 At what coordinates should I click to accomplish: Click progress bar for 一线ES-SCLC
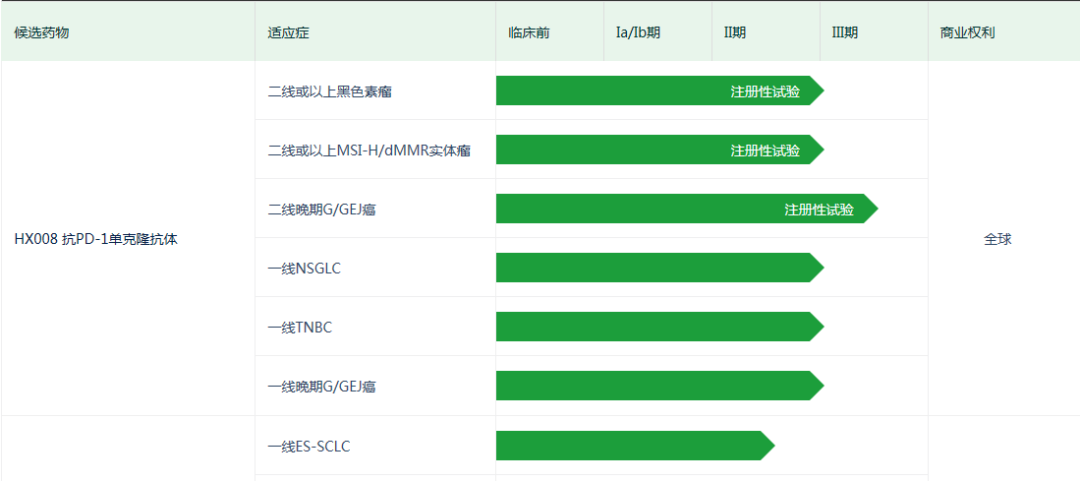click(635, 445)
